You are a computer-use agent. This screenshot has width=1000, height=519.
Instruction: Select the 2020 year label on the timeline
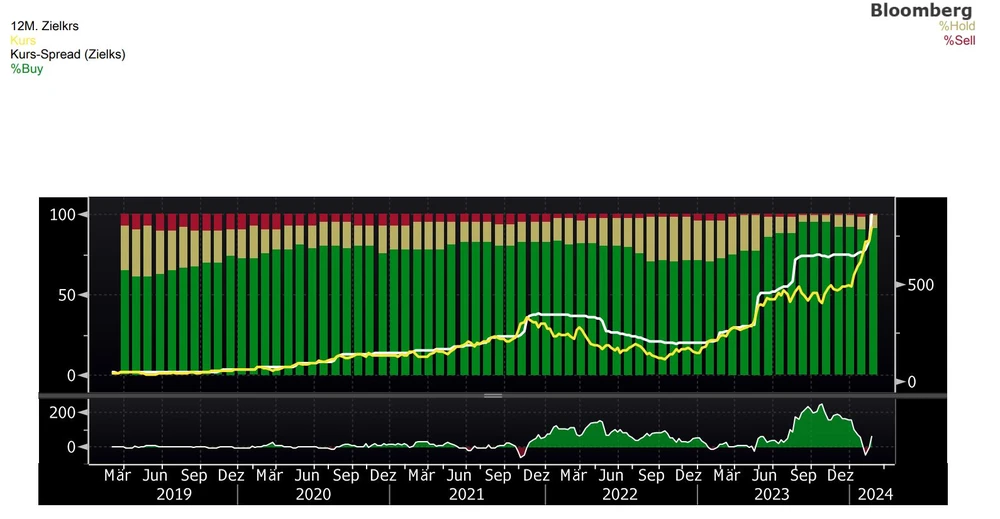pos(312,494)
